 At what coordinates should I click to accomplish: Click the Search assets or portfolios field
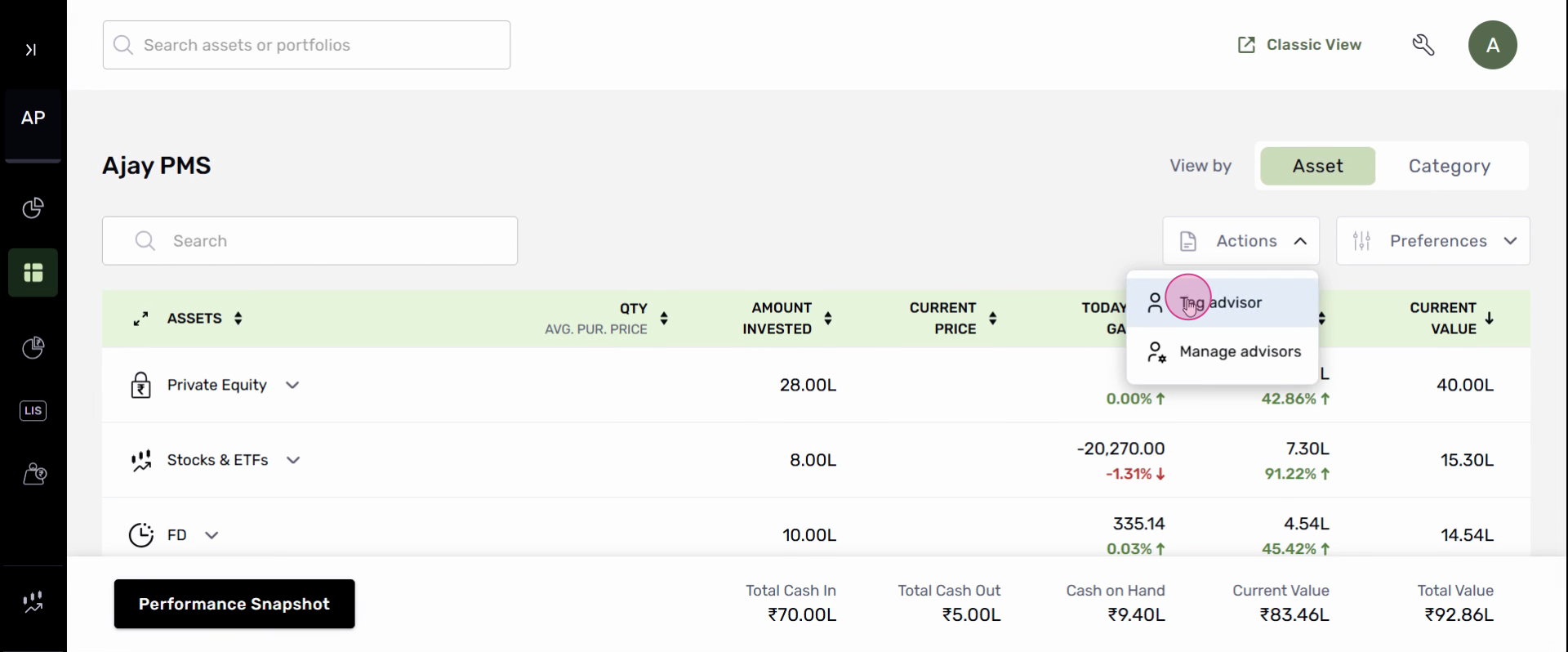[x=306, y=45]
